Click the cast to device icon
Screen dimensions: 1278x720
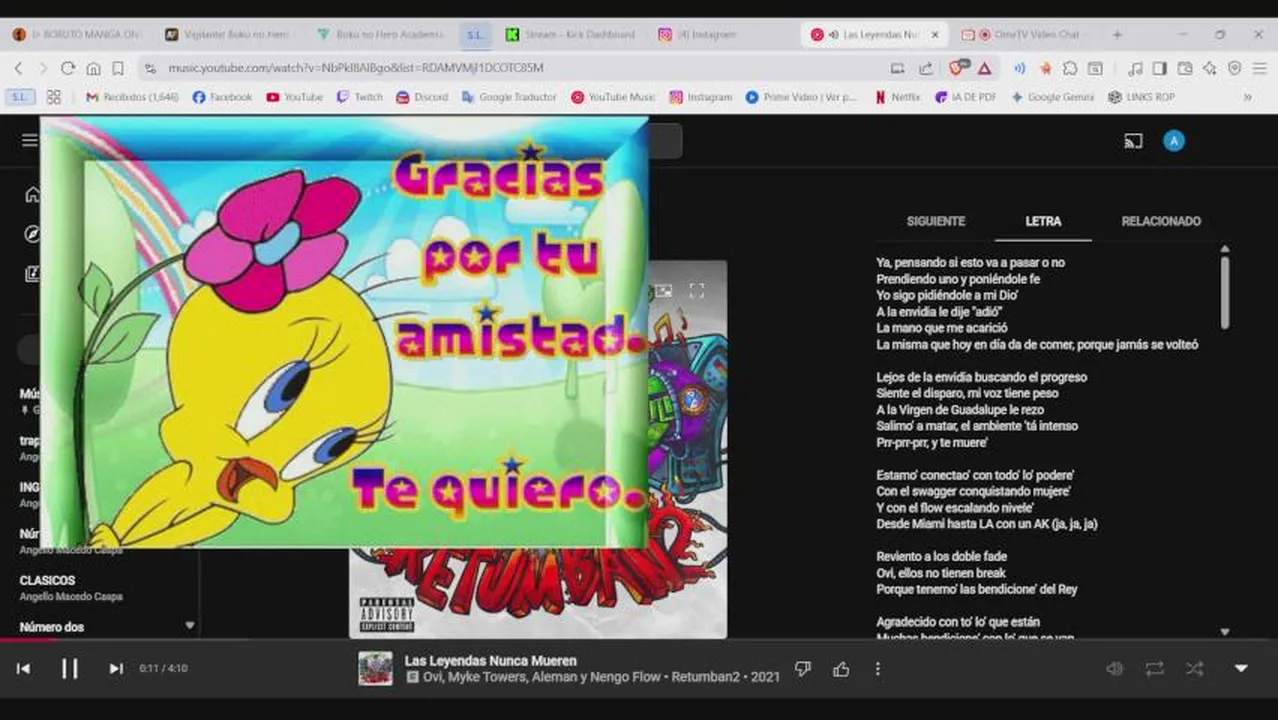point(1133,141)
